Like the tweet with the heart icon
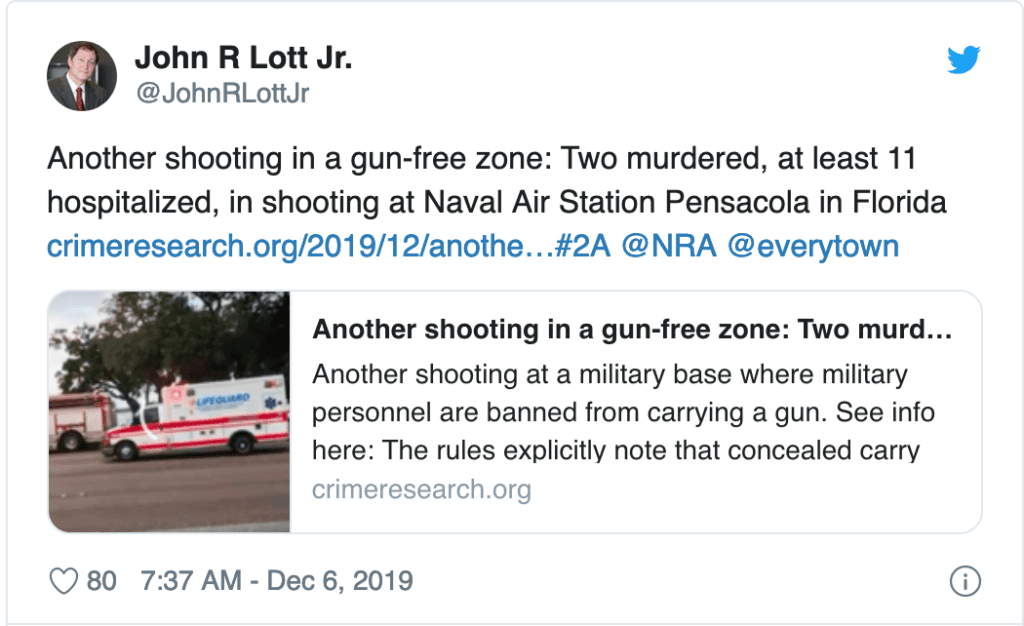Screen dimensions: 1024x626 [63, 581]
